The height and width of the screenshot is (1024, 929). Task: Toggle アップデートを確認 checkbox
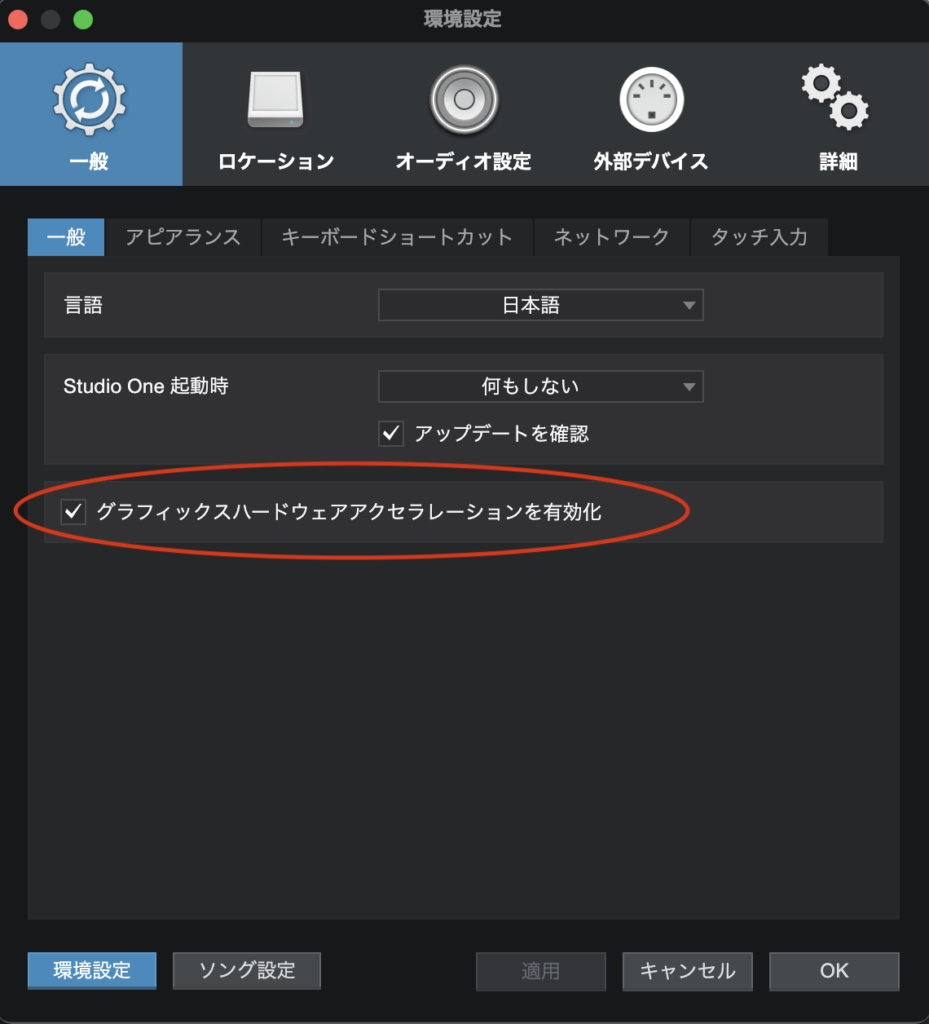[391, 434]
